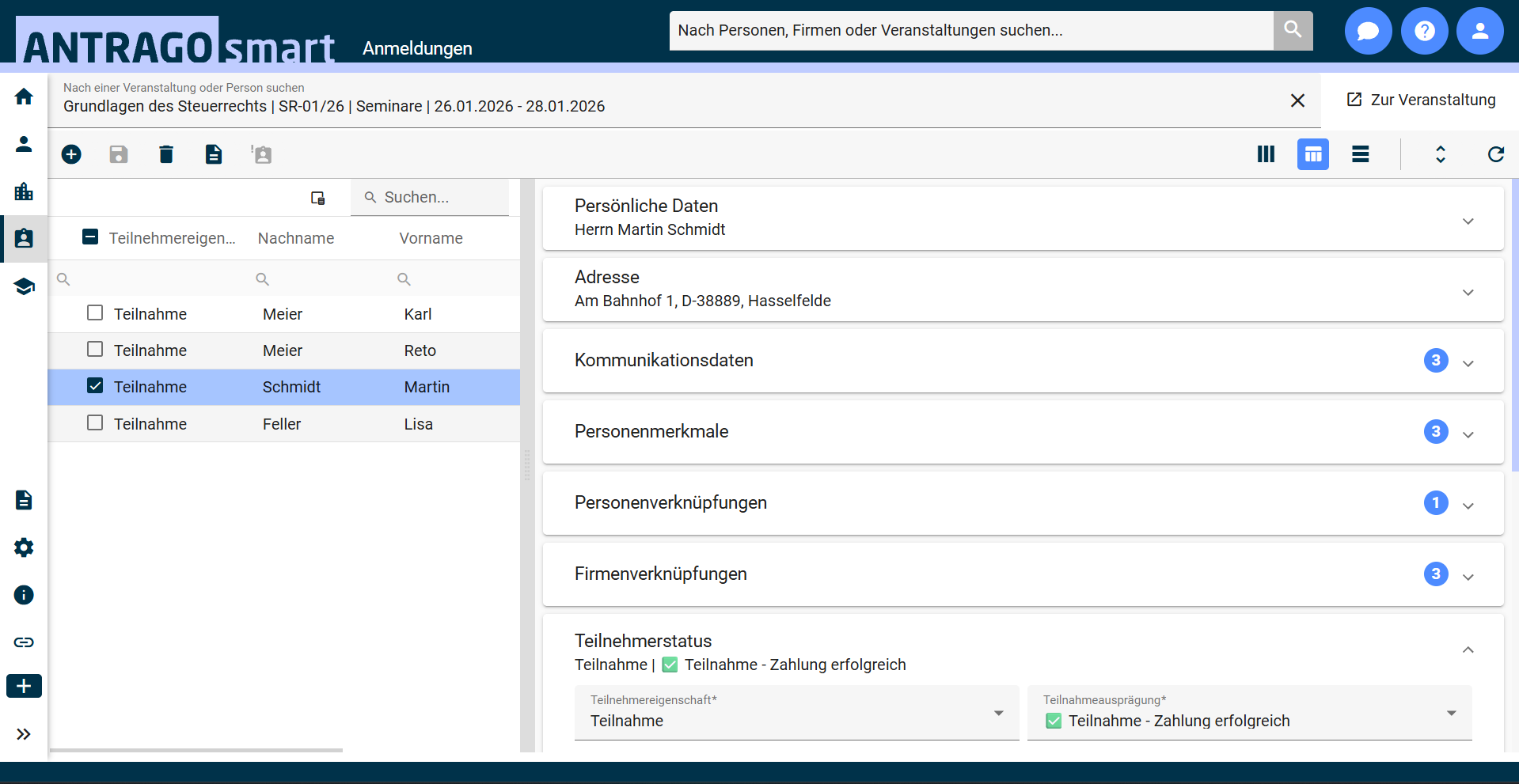Screen dimensions: 1519x784
Task: Click the add new registration plus icon
Action: coord(71,154)
